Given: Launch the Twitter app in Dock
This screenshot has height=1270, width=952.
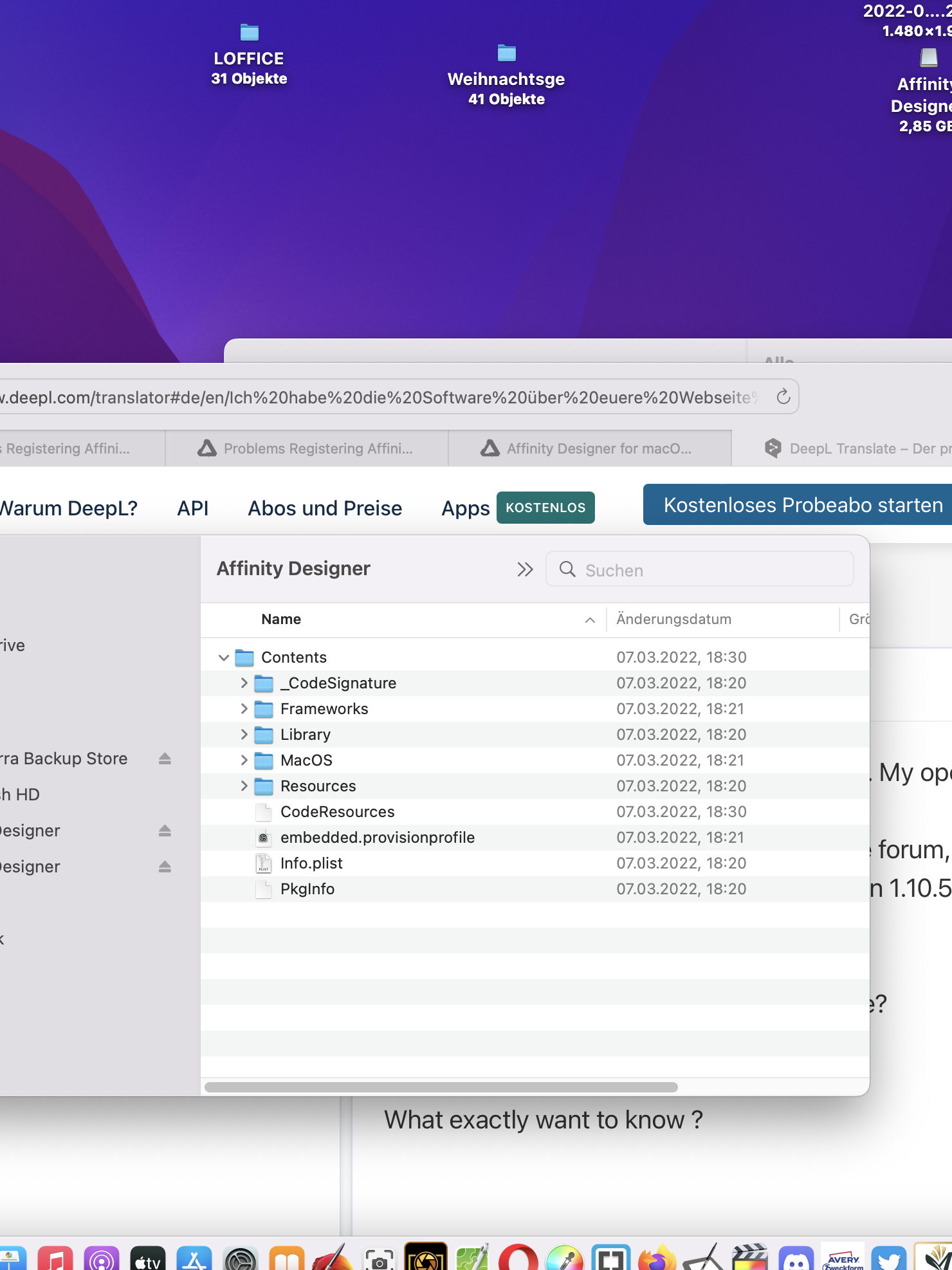Looking at the screenshot, I should click(x=889, y=1258).
